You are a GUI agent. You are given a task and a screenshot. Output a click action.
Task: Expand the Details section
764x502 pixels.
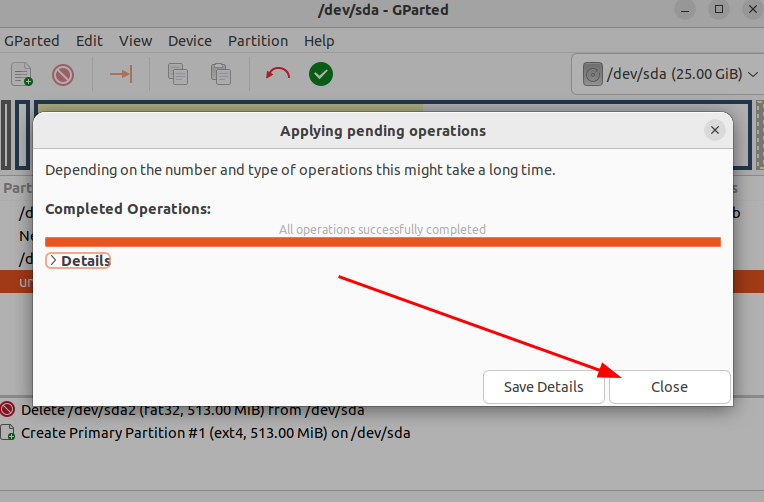(78, 260)
